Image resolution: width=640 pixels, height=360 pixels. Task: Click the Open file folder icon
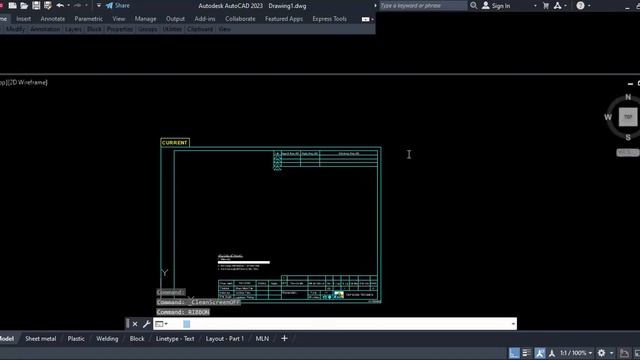24,6
